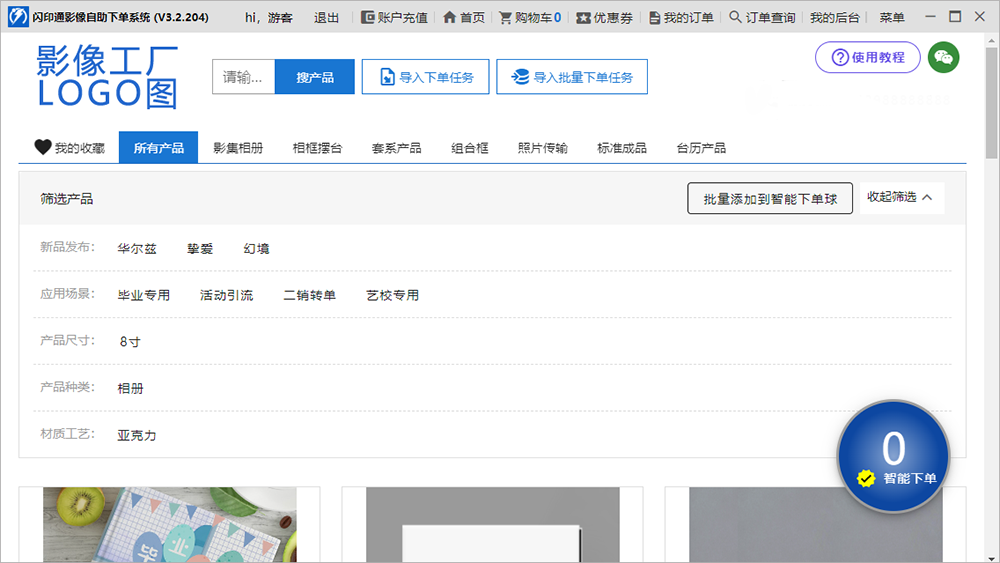
Task: Click the product search input field
Action: 243,77
